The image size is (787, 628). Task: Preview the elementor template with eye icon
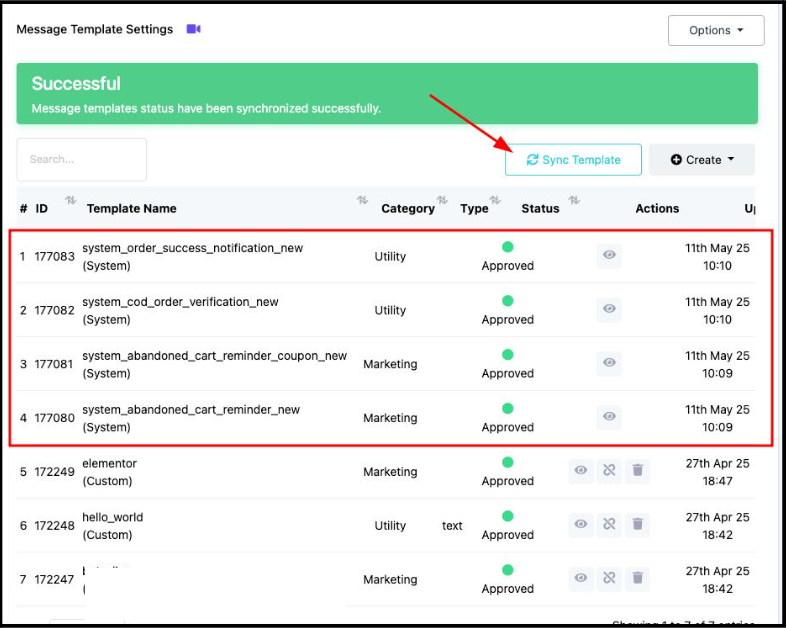click(580, 470)
